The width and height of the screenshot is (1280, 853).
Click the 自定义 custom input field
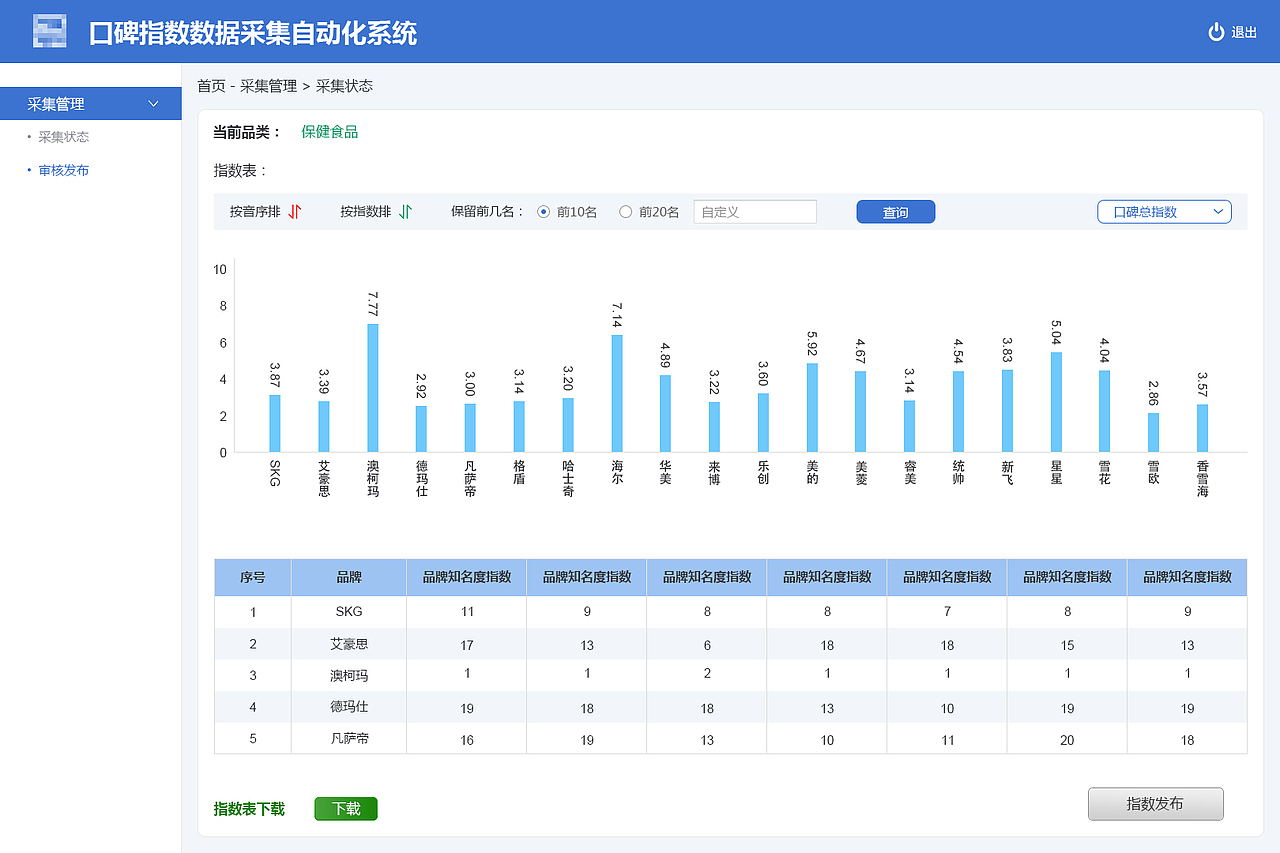click(755, 211)
